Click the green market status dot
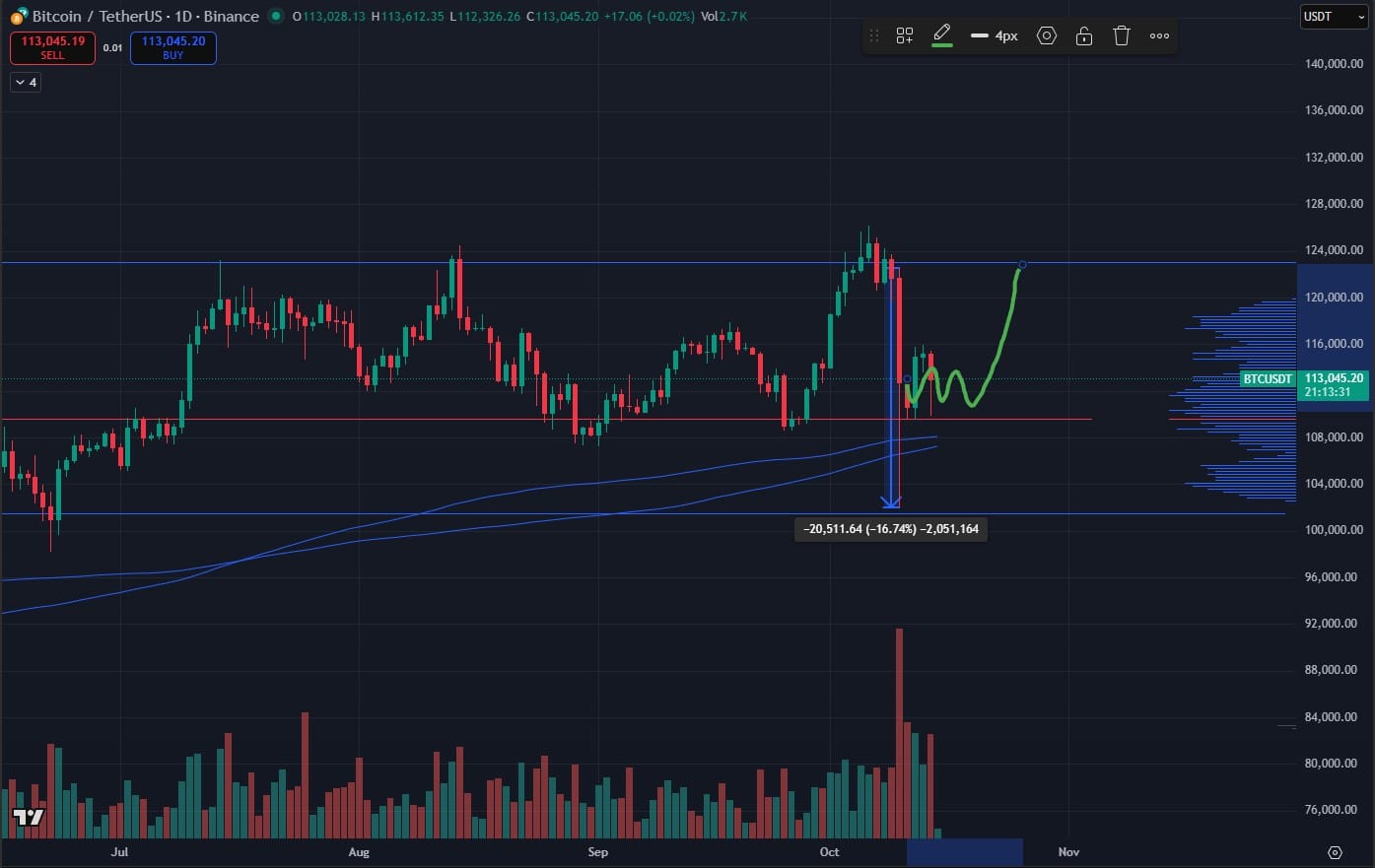This screenshot has width=1375, height=868. pyautogui.click(x=276, y=17)
